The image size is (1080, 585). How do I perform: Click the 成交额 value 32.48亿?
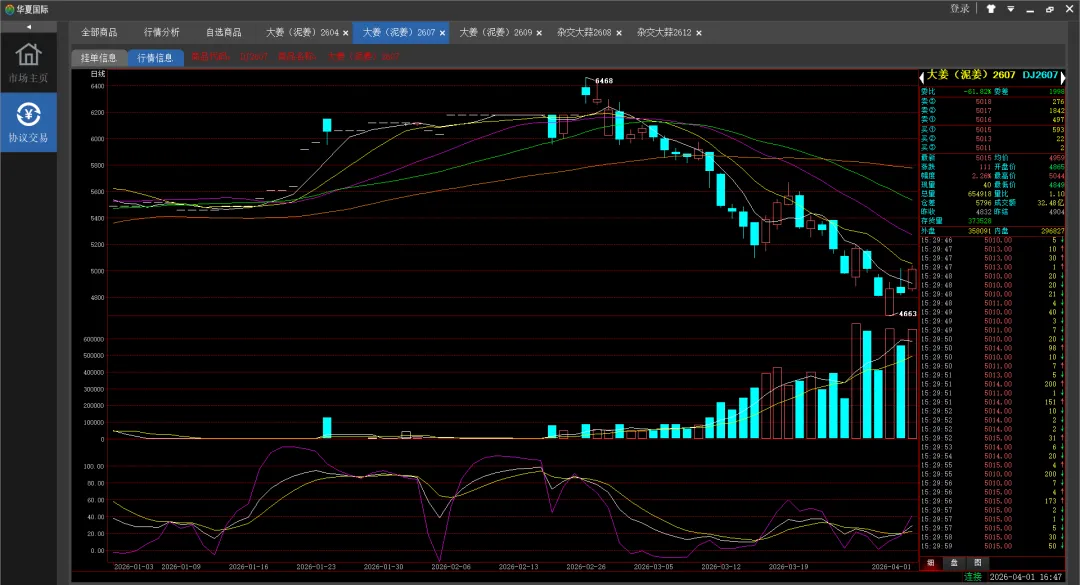(1051, 203)
